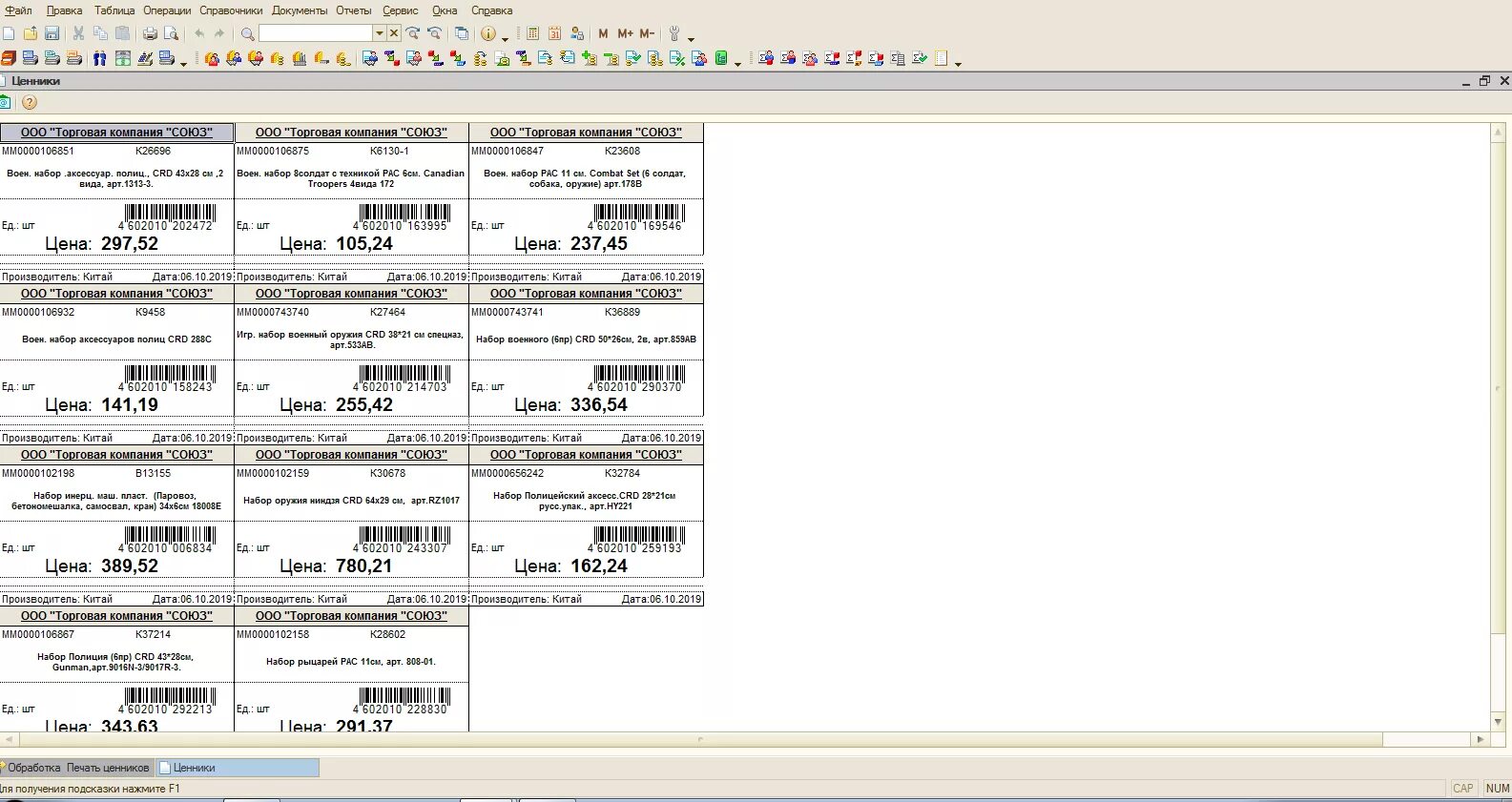Click the NUM indicator in status bar
Image resolution: width=1512 pixels, height=802 pixels.
pyautogui.click(x=1497, y=789)
